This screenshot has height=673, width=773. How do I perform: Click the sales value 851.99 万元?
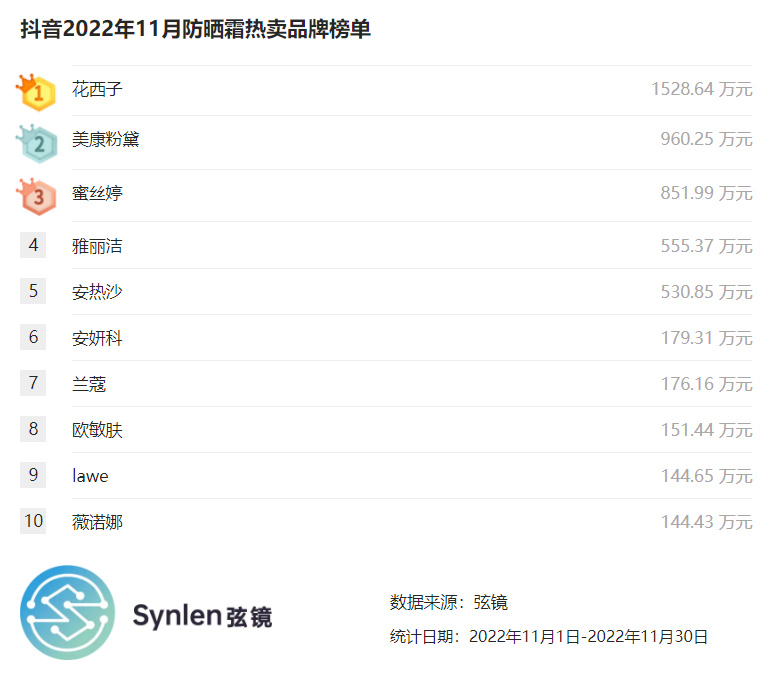click(706, 193)
